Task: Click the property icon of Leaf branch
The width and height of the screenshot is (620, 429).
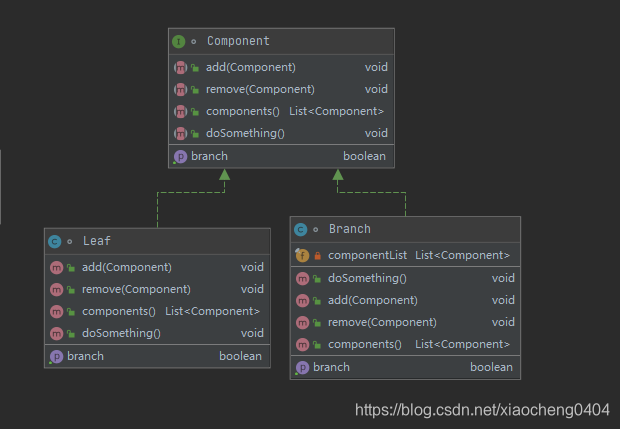Action: (x=57, y=357)
